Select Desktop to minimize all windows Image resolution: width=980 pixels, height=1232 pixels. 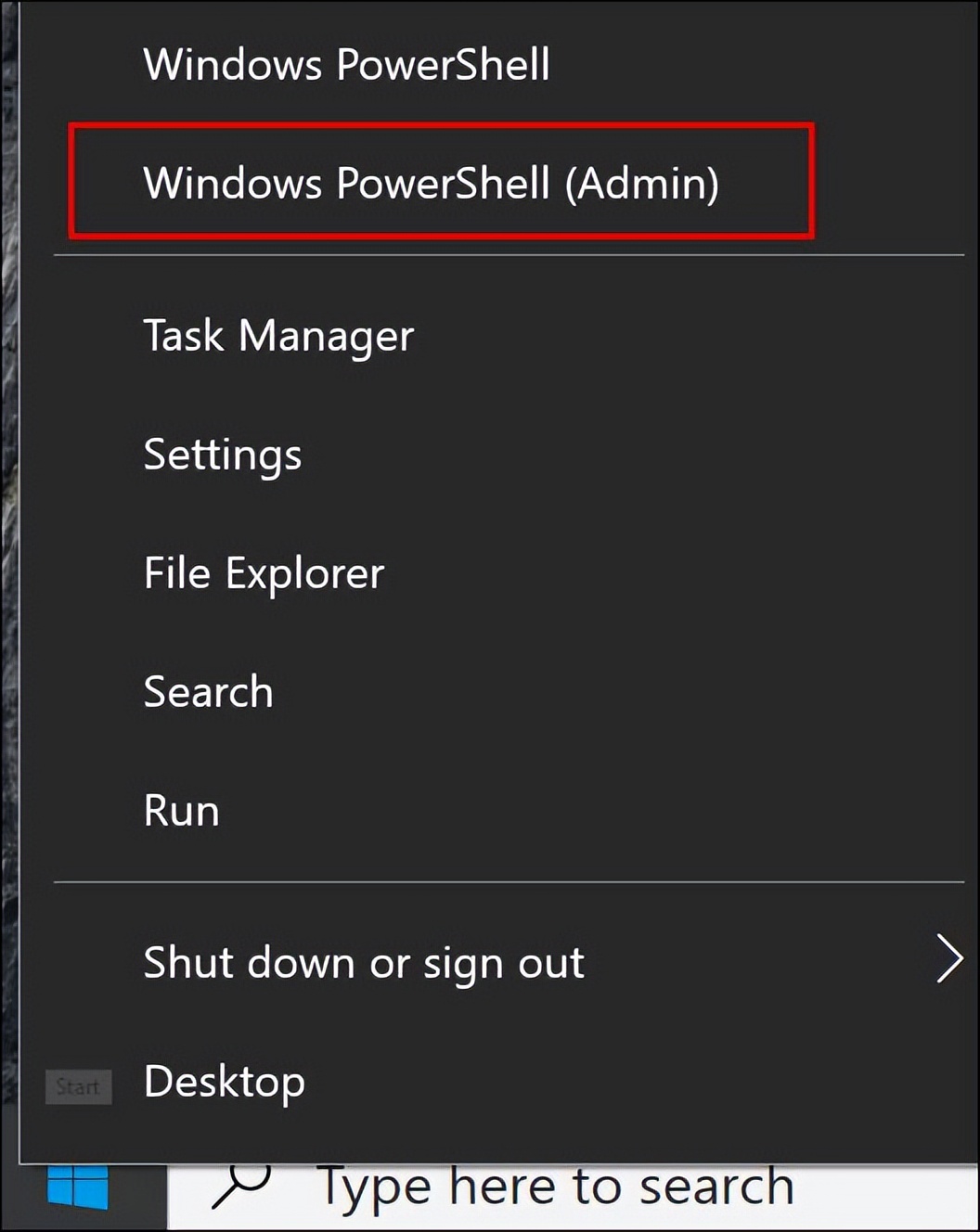(224, 1081)
